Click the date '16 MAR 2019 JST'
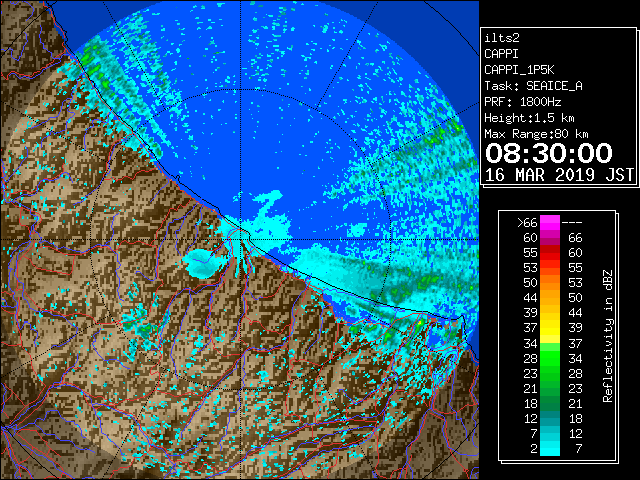640x480 pixels. (559, 175)
